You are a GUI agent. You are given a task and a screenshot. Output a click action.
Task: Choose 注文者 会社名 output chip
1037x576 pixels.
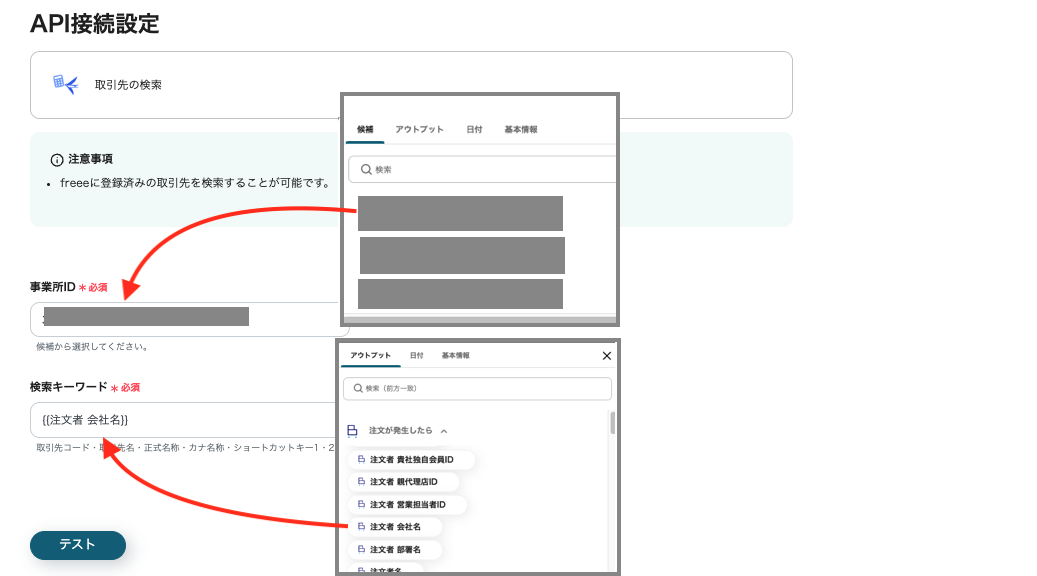394,527
